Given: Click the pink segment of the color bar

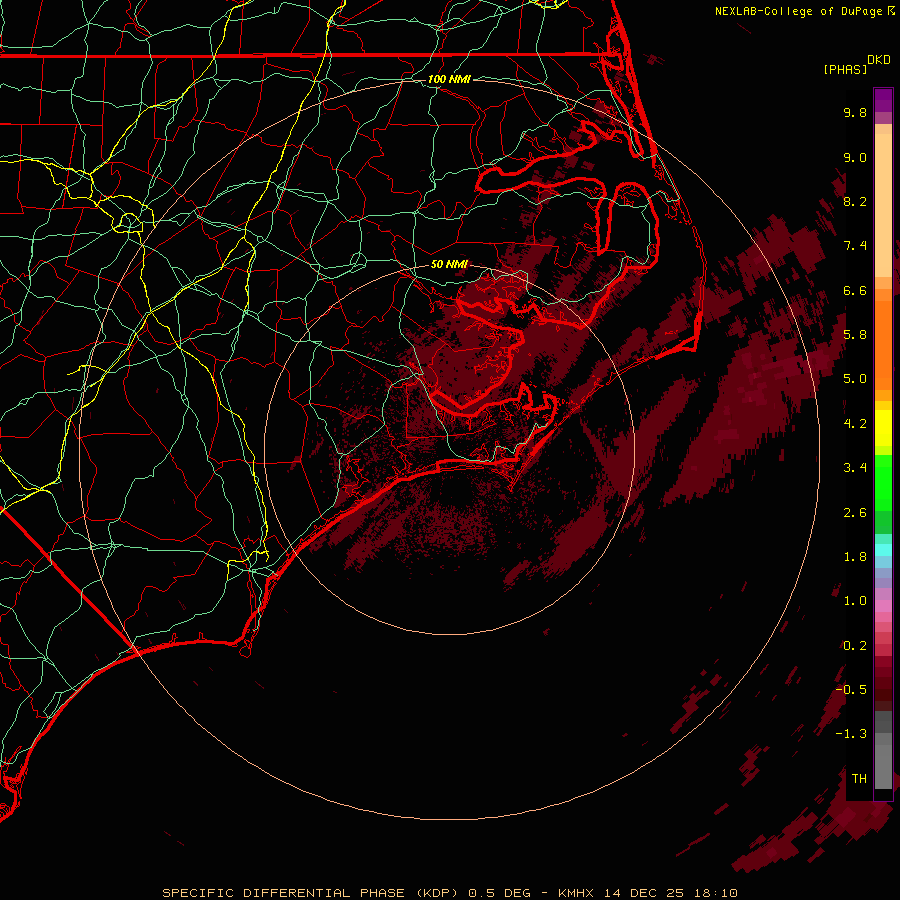Looking at the screenshot, I should [883, 606].
